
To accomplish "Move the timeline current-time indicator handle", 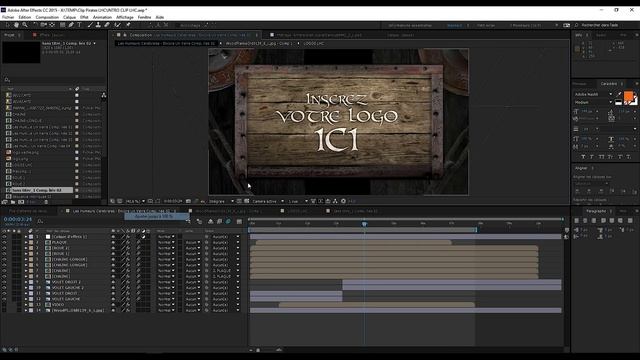I will tap(364, 224).
